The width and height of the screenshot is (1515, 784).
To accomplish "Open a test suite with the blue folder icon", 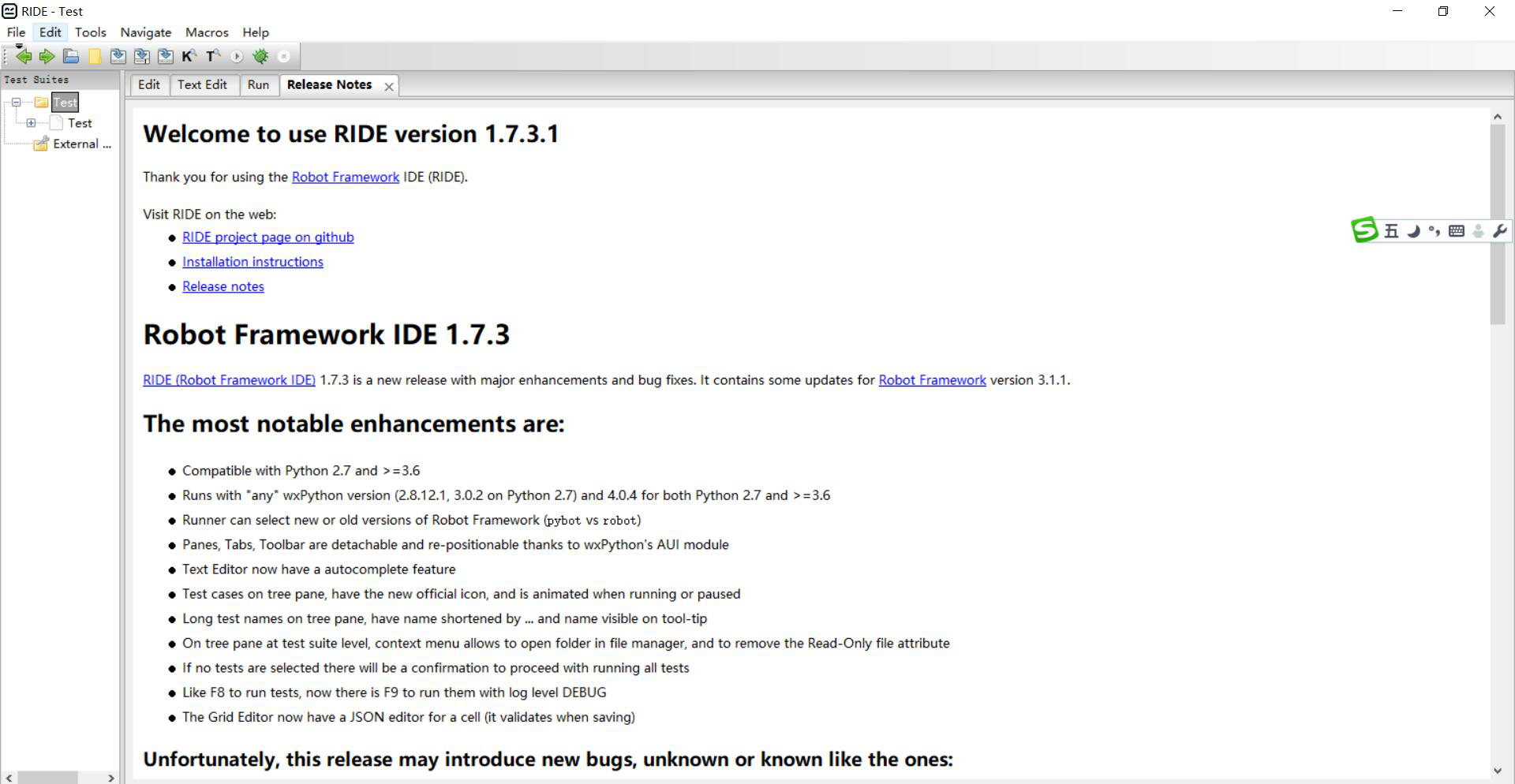I will click(x=71, y=56).
